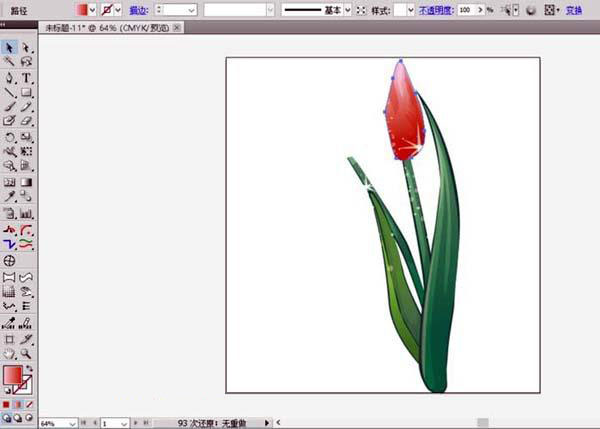Screen dimensions: 600x429
Task: Pick the Pen tool
Action: [9, 77]
